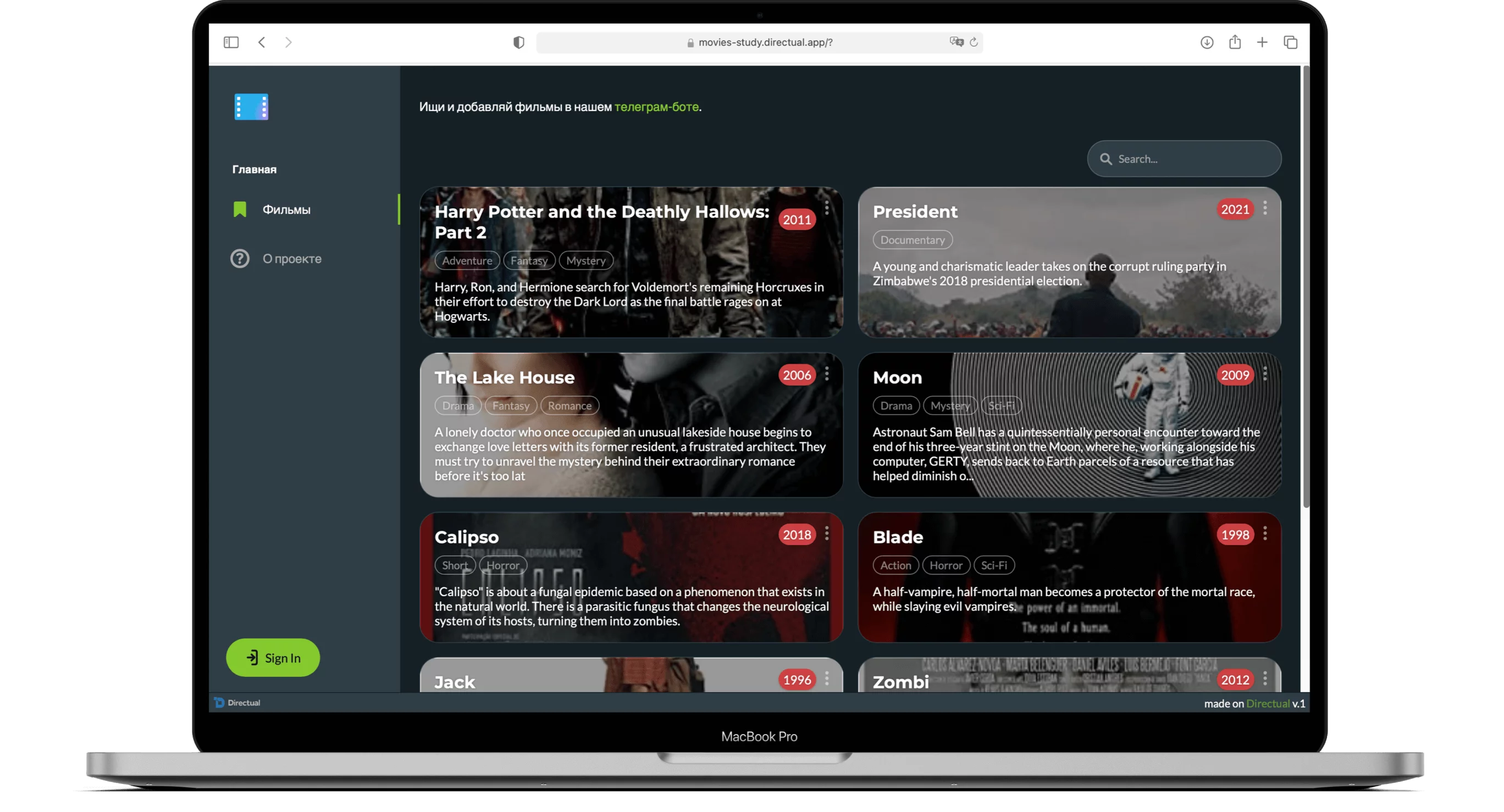
Task: Click the film/movies app icon in sidebar
Action: [250, 107]
